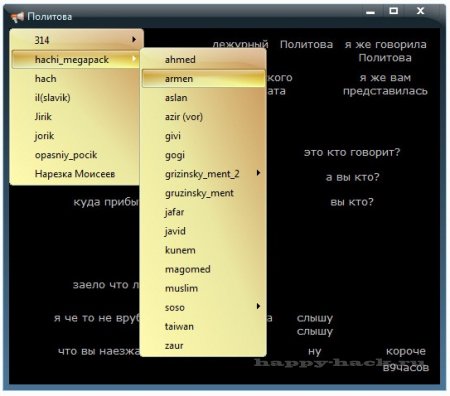The height and width of the screenshot is (396, 450).
Task: Expand the arrow beside soso
Action: pos(258,306)
